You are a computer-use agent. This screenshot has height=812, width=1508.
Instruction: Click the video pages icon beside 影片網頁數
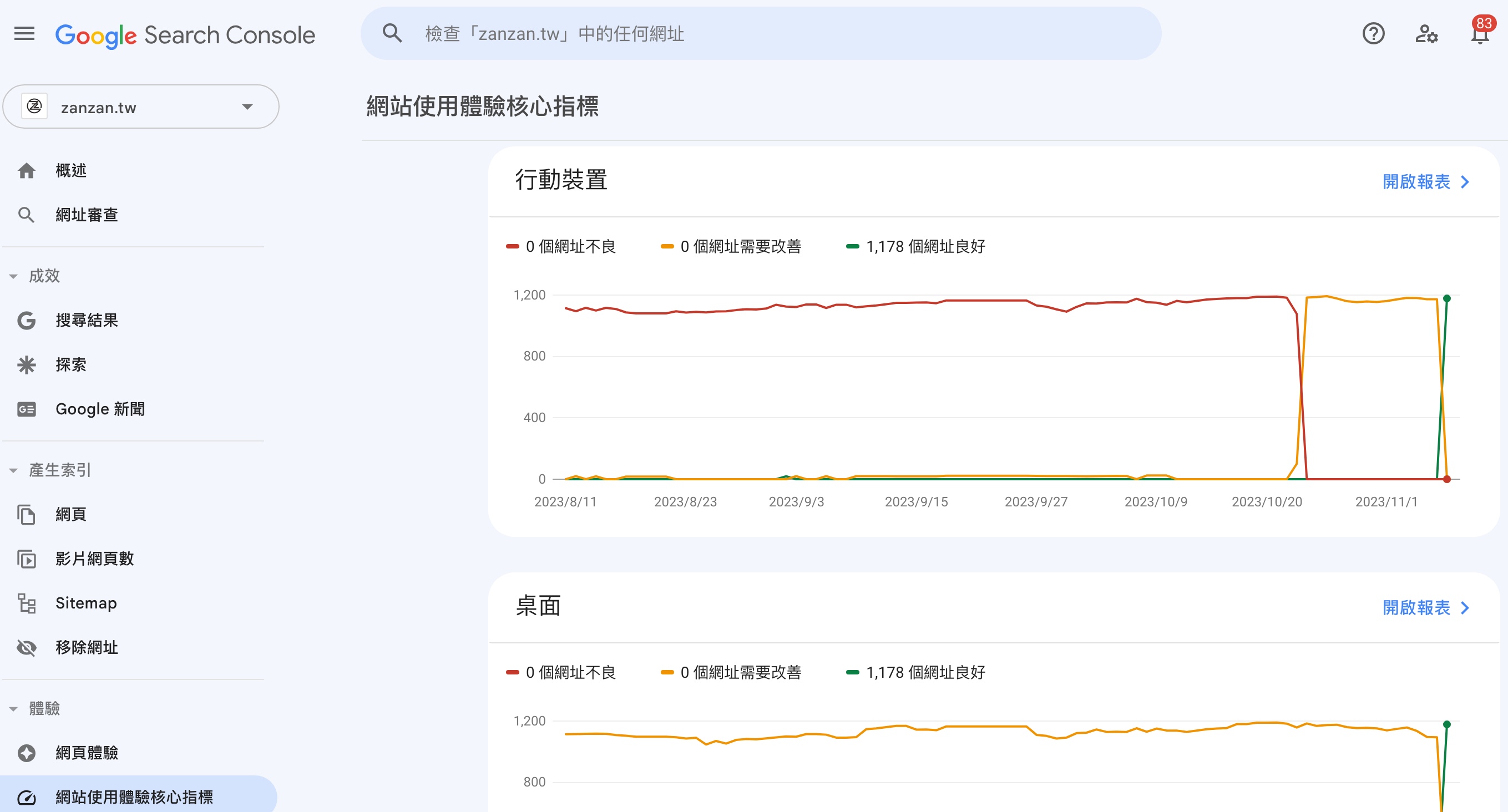tap(26, 559)
